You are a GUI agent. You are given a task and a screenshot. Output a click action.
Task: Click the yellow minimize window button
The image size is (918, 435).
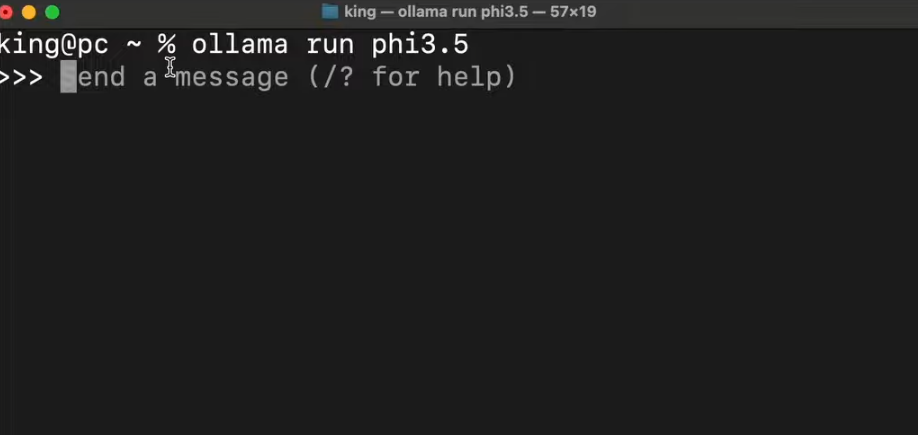point(28,12)
